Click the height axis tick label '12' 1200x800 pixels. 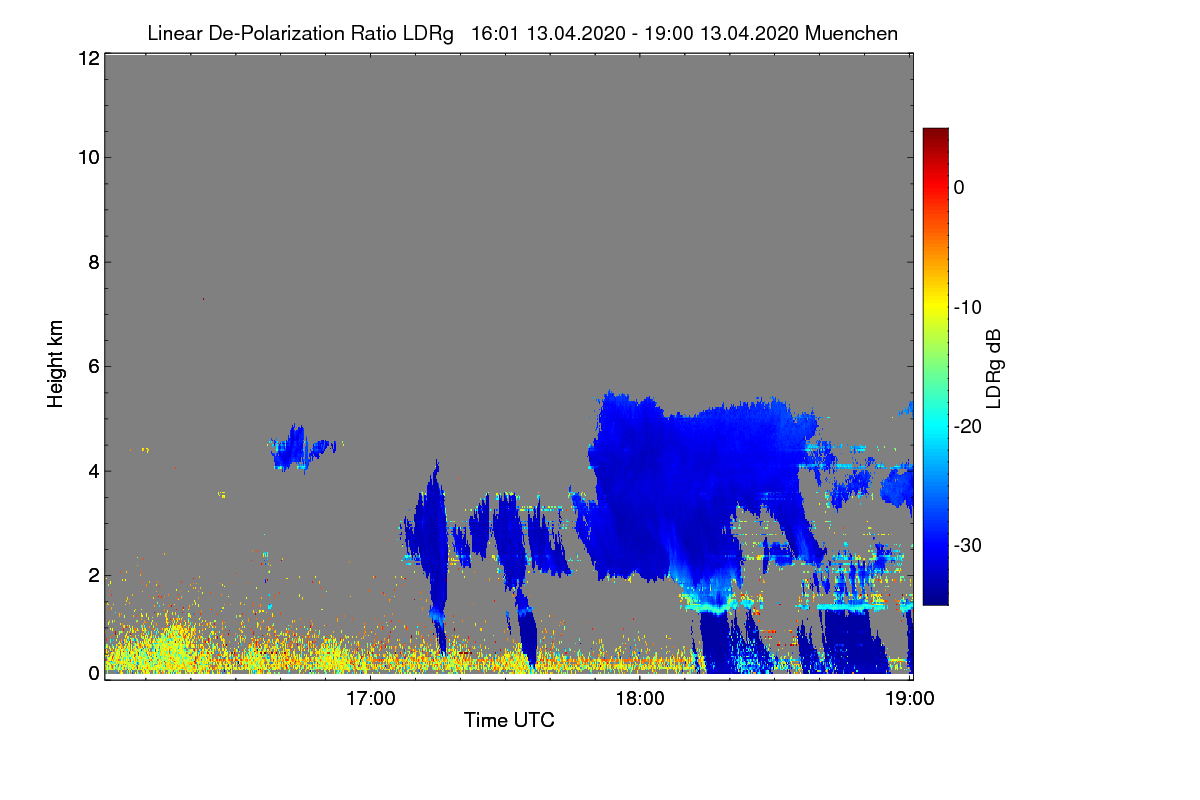pyautogui.click(x=87, y=58)
